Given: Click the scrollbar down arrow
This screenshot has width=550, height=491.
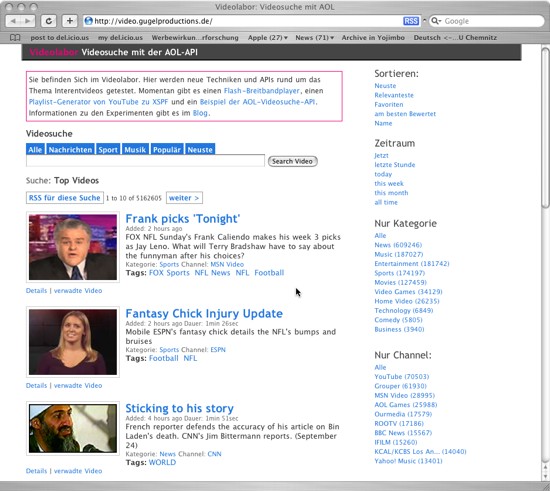Looking at the screenshot, I should tap(545, 476).
